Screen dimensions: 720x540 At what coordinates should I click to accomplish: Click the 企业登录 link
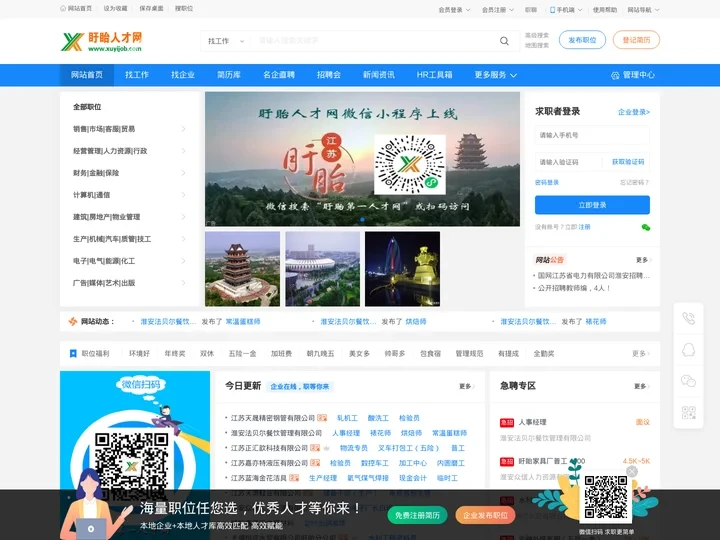pos(634,112)
